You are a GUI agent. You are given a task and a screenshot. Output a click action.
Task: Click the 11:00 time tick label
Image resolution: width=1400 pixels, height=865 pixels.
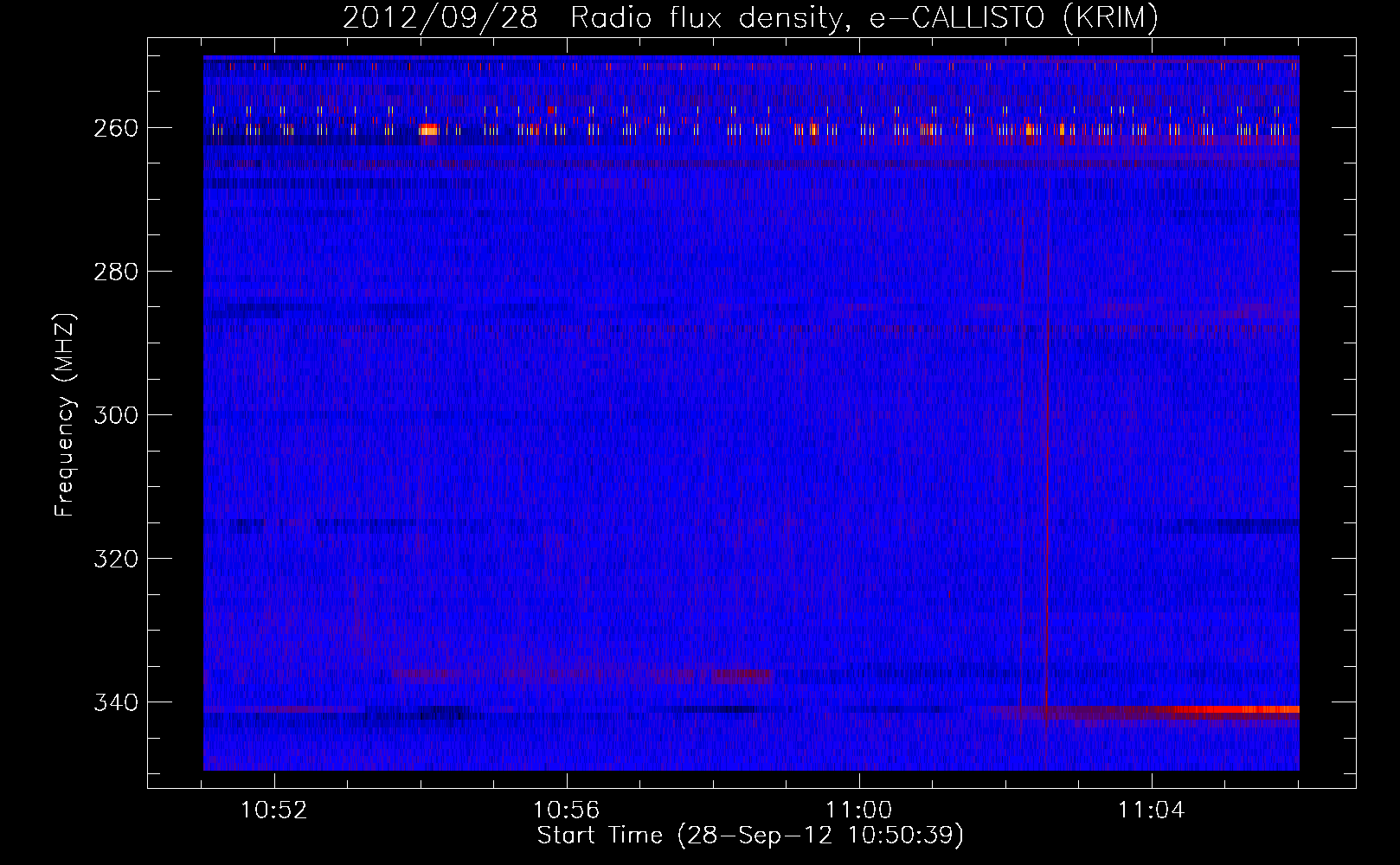point(859,811)
